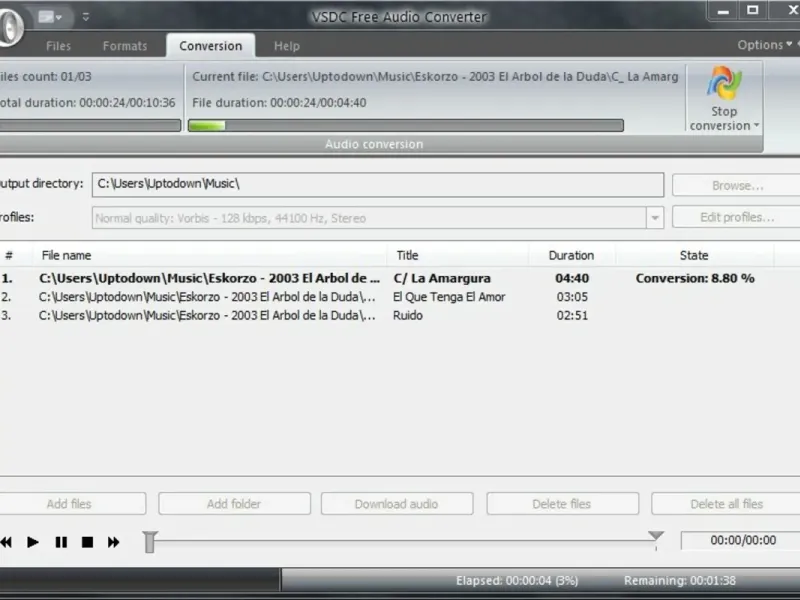
Task: Click the rewind playback icon
Action: [6, 542]
